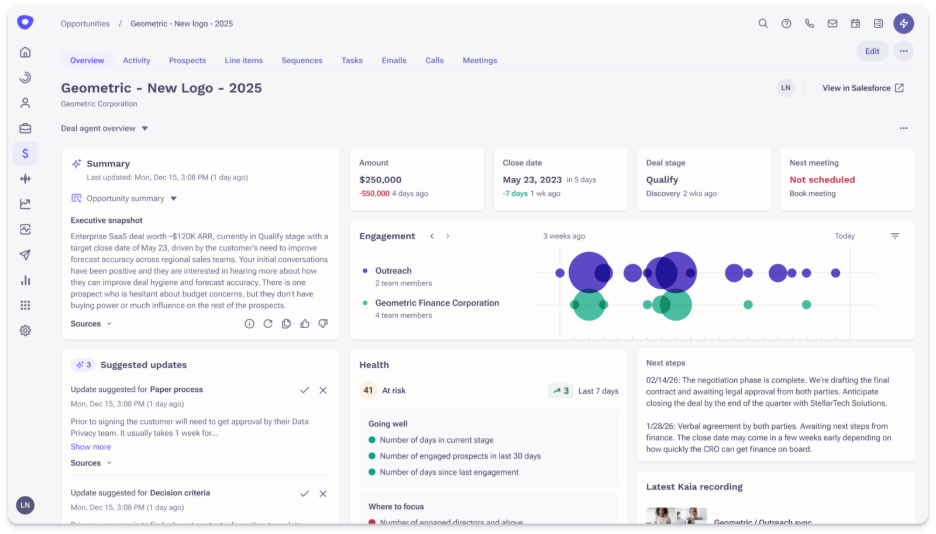Regenerate the summary with refresh icon

click(268, 323)
